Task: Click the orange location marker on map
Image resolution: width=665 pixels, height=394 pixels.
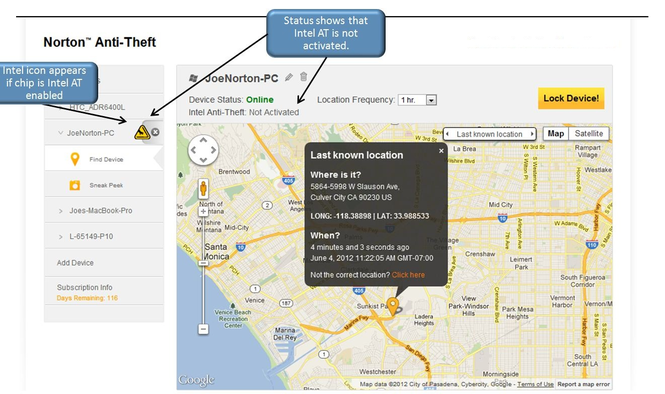Action: pyautogui.click(x=393, y=306)
